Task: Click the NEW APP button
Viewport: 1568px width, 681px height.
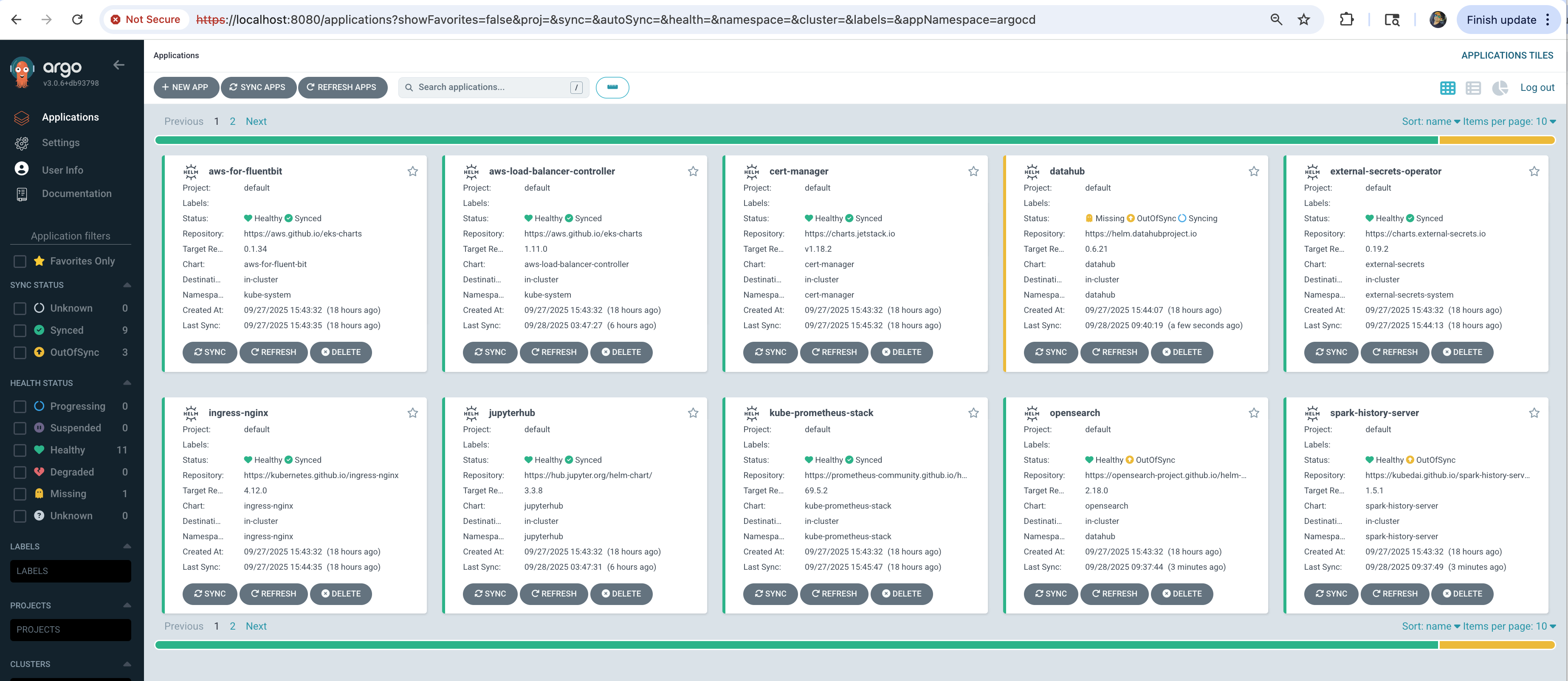Action: pos(186,87)
